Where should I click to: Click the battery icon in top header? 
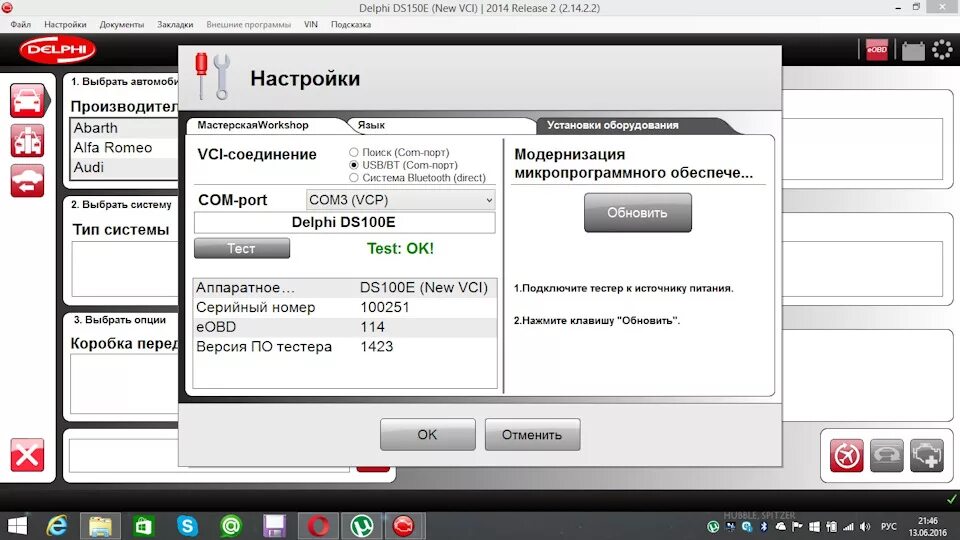(x=913, y=50)
